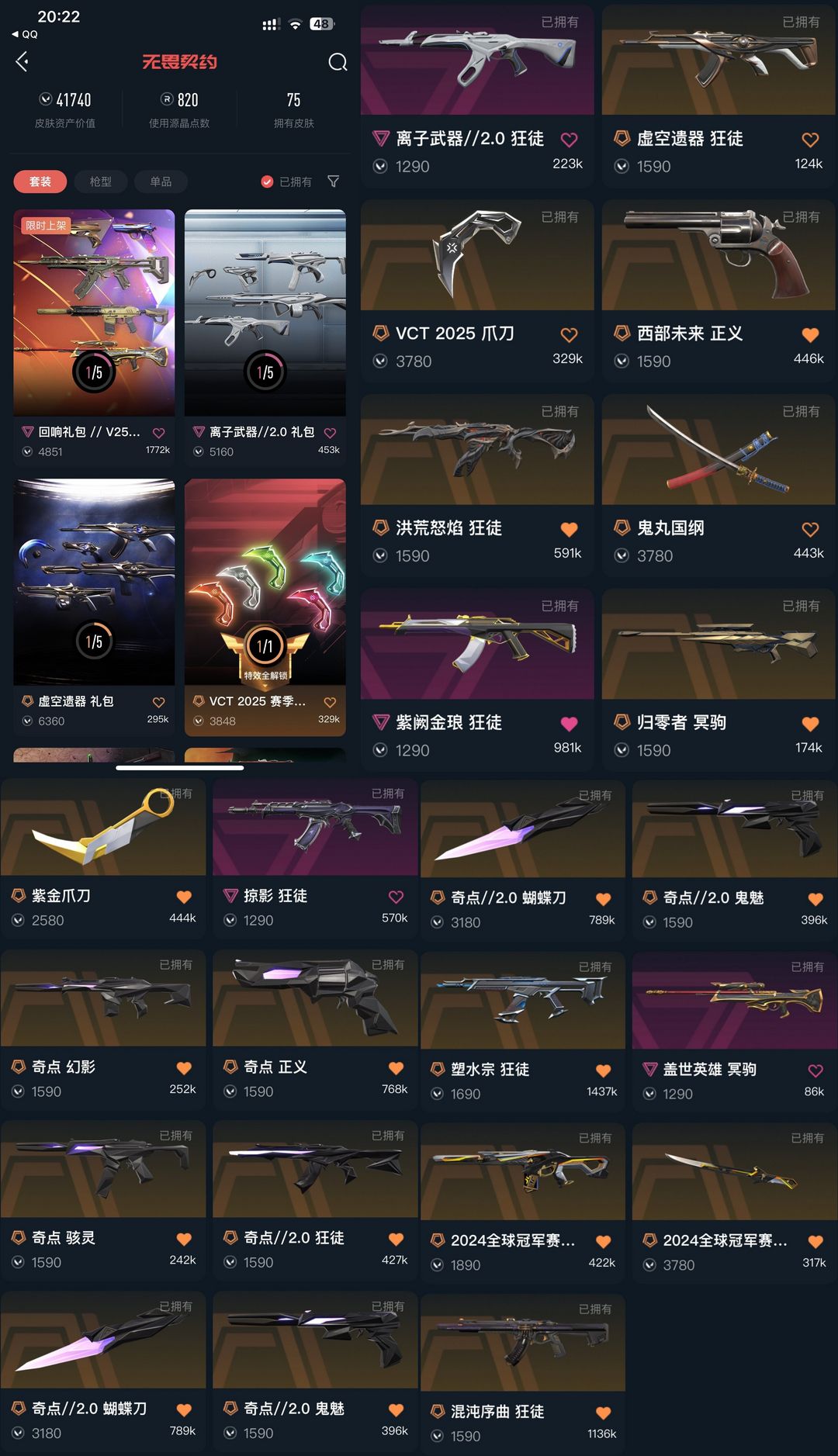Switch to the 枪型 tab
The image size is (838, 1456).
pos(101,182)
